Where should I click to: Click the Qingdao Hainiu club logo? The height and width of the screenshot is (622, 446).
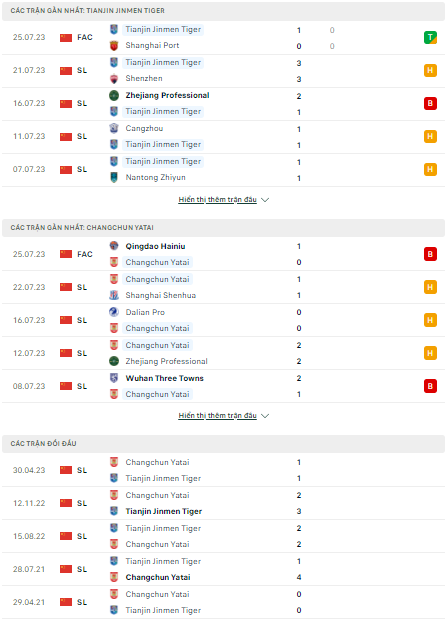114,246
